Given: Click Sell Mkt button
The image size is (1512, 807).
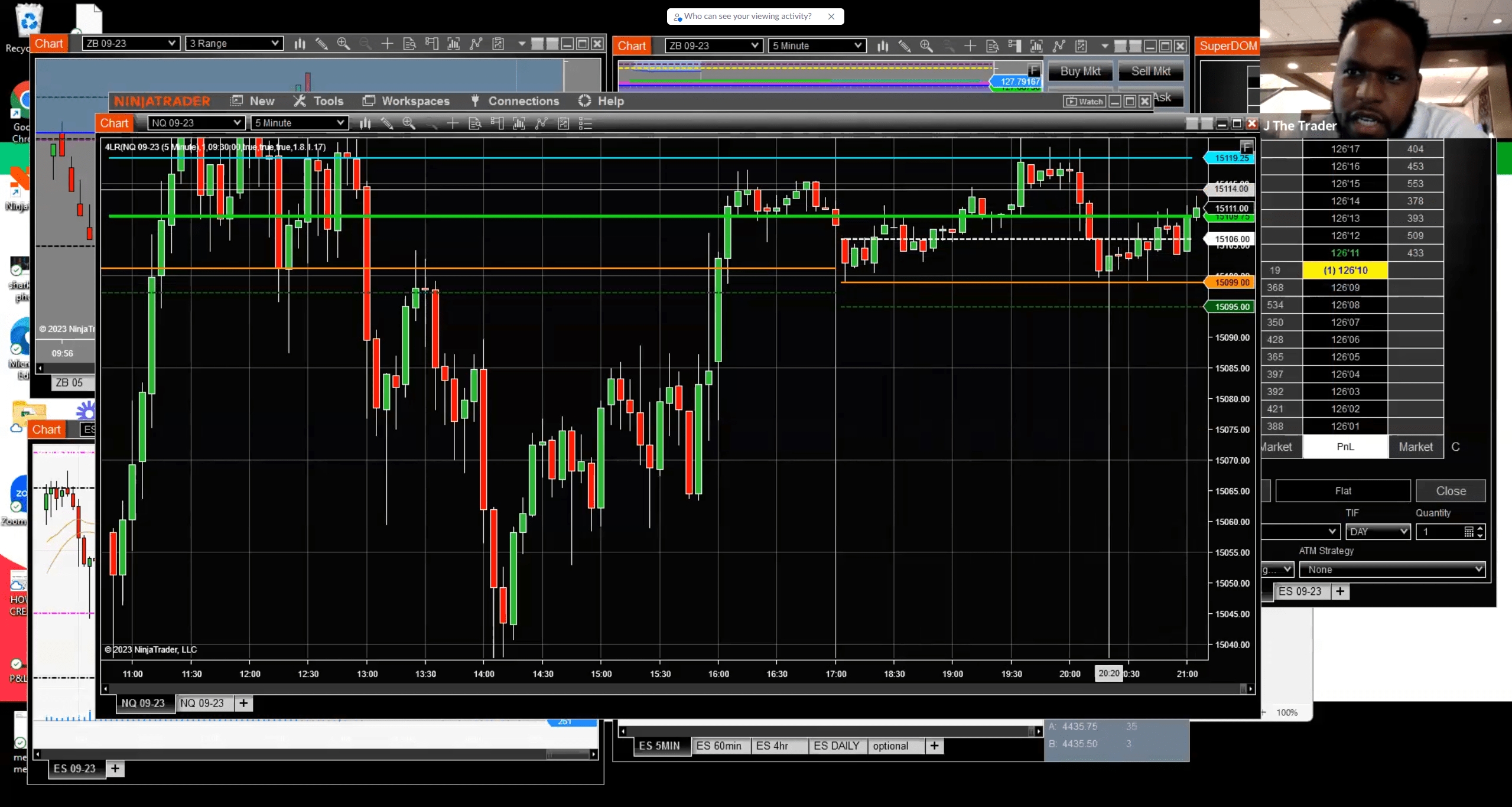Looking at the screenshot, I should coord(1151,71).
